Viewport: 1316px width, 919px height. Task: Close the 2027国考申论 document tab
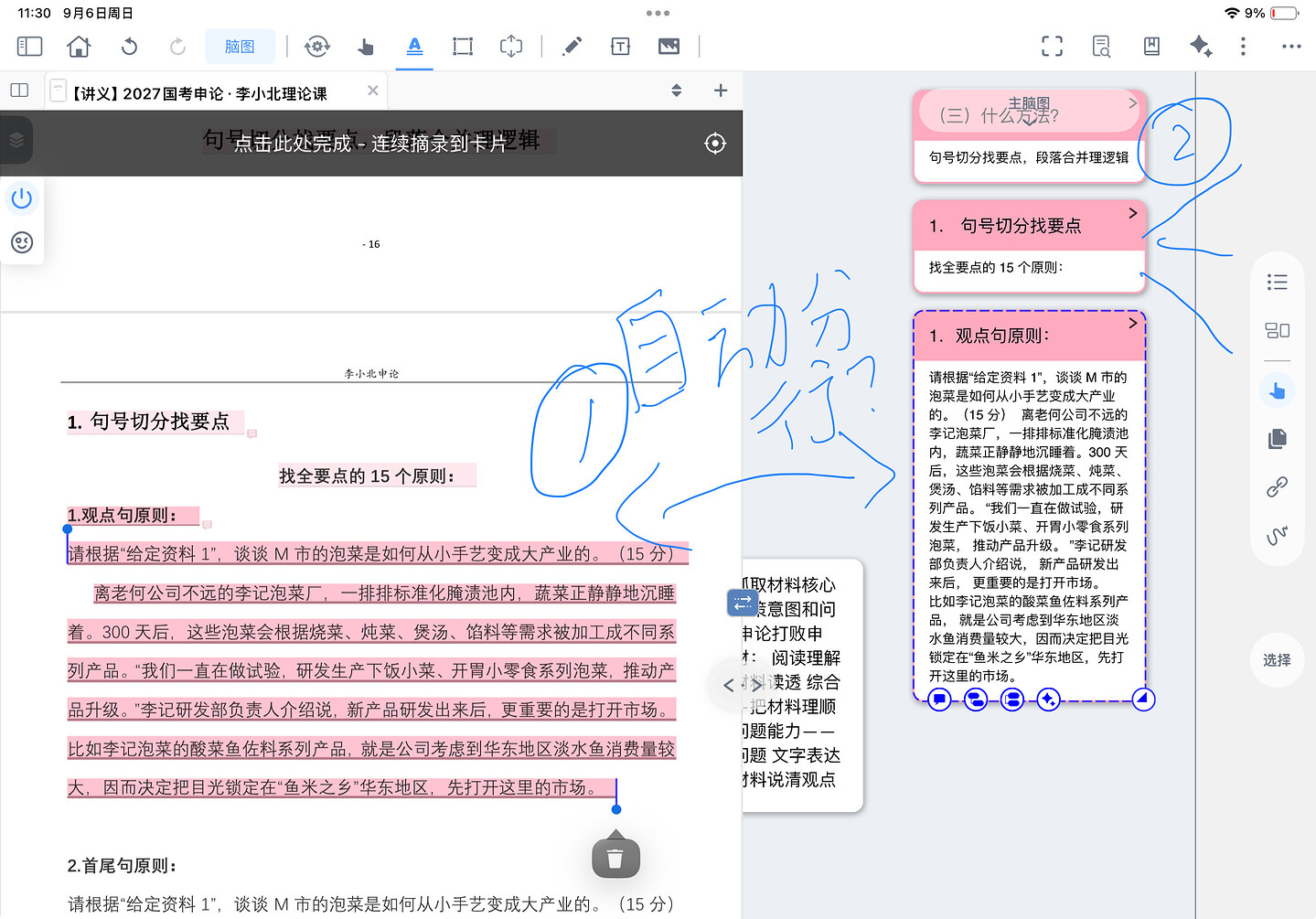coord(373,91)
